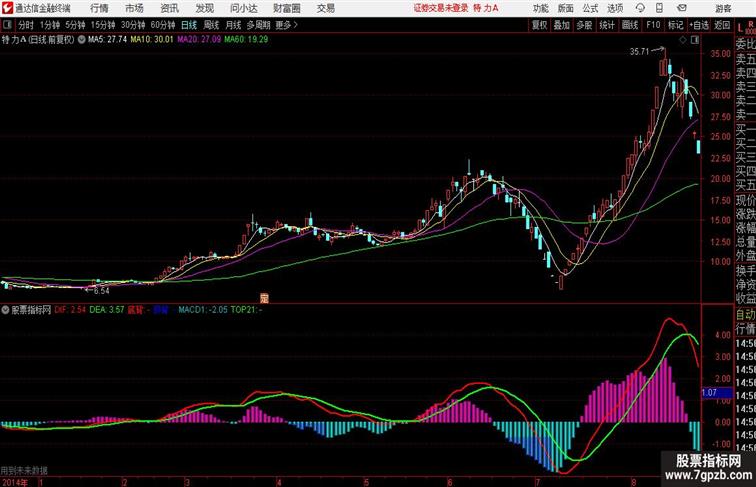Click the orange 定 marker below the chart

click(264, 298)
